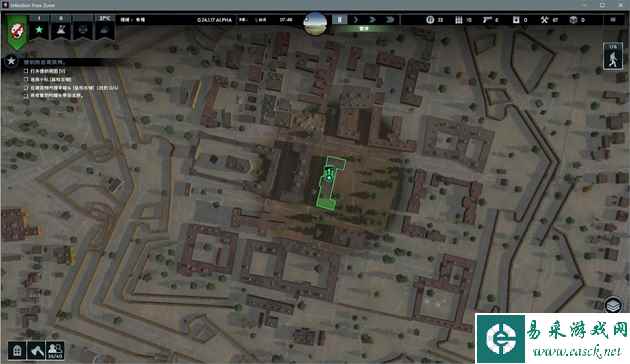Click the walking survivor unit card
The image size is (630, 364).
click(x=613, y=56)
